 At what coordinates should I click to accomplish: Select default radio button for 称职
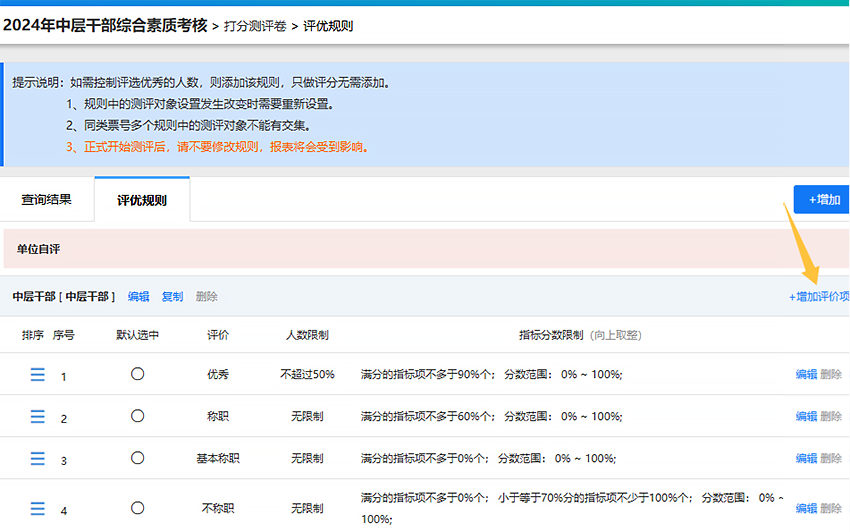click(138, 416)
